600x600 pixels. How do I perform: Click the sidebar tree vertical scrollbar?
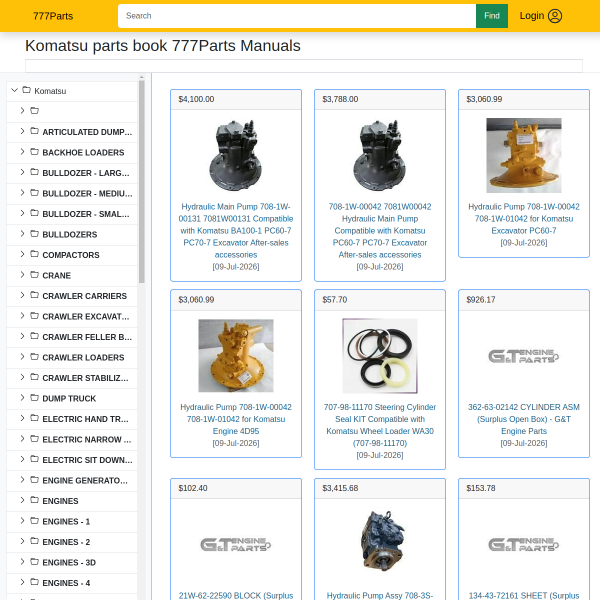pyautogui.click(x=142, y=182)
